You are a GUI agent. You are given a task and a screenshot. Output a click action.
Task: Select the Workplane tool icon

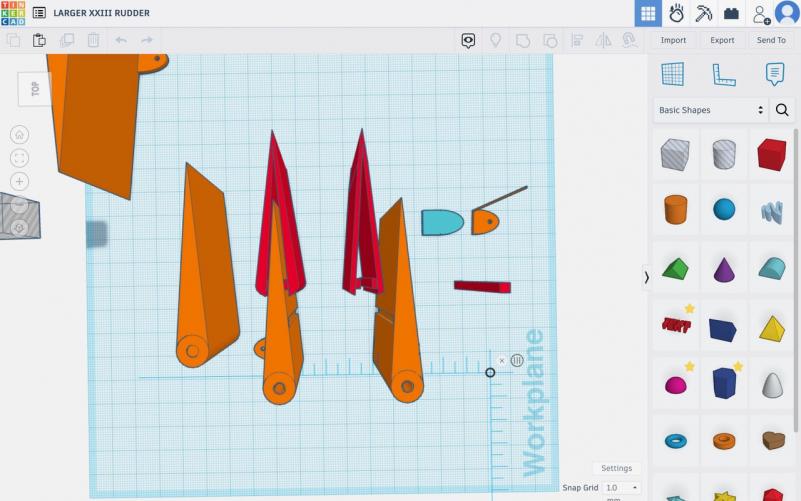tap(672, 75)
